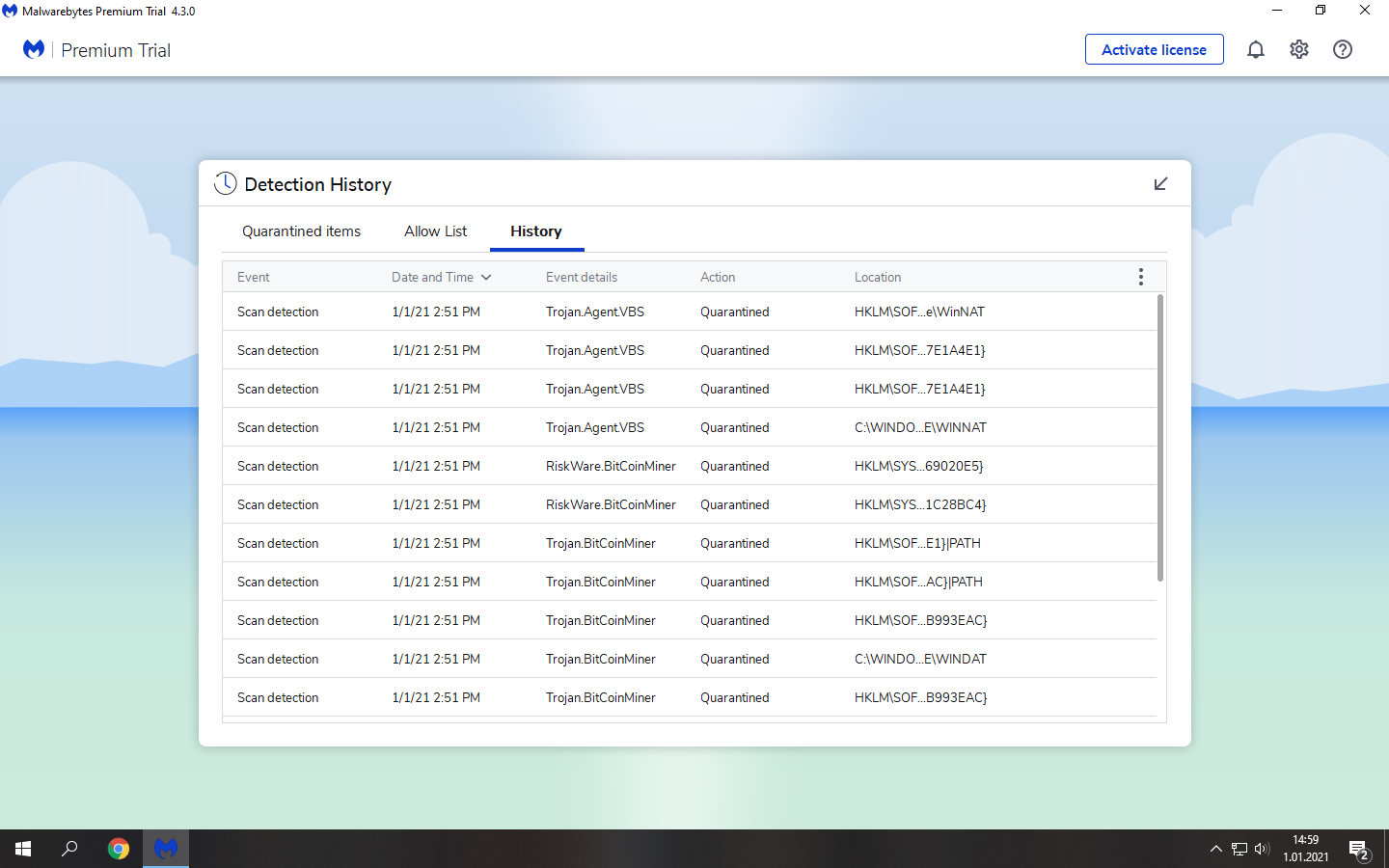Click Scan detection in the HKLM\SOF...e\WinNAT row
The height and width of the screenshot is (868, 1389).
coord(278,312)
